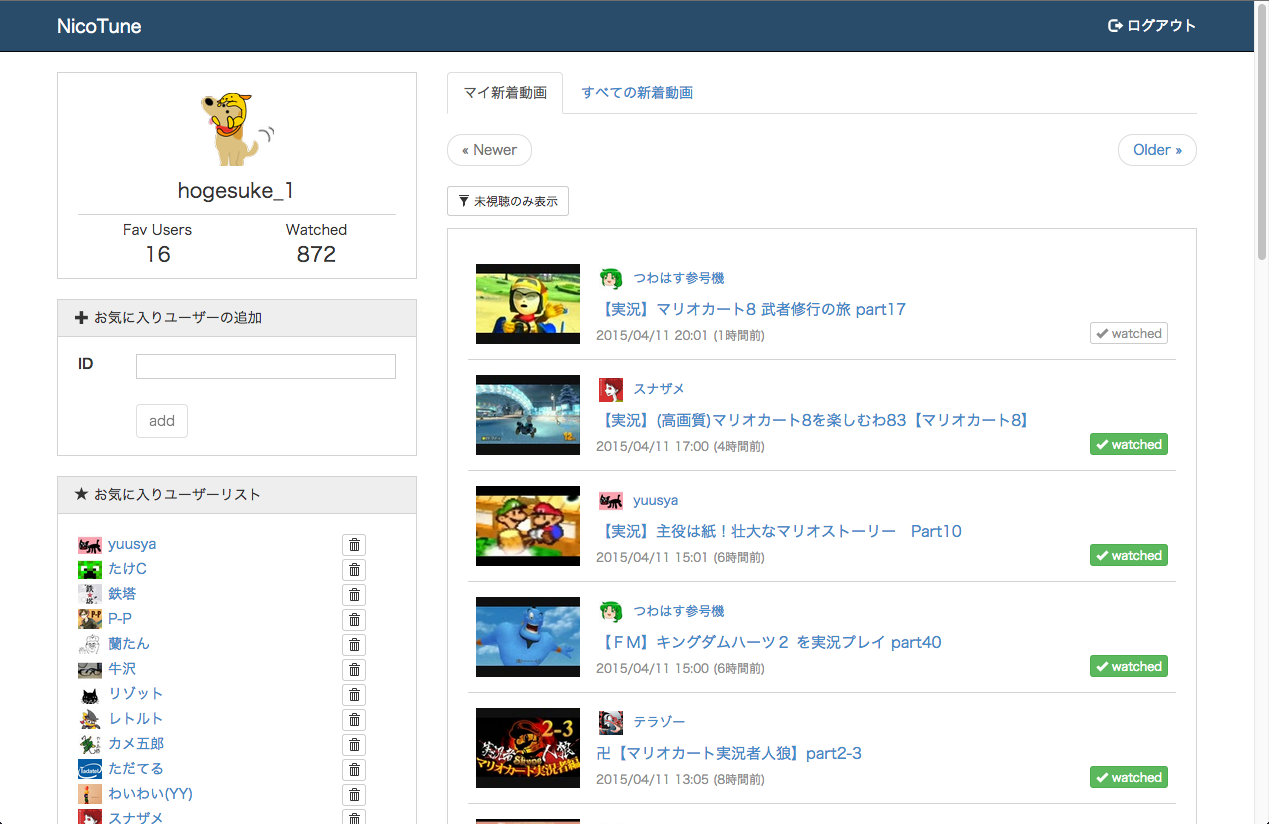The image size is (1269, 824).
Task: Remove レトルト via trash icon
Action: [354, 720]
